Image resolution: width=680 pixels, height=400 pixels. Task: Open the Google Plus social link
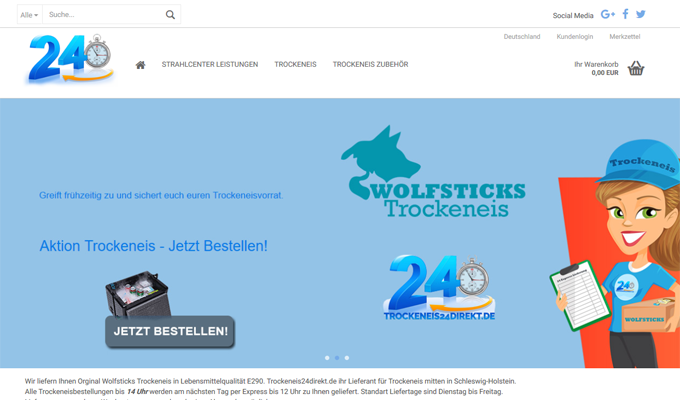tap(608, 14)
